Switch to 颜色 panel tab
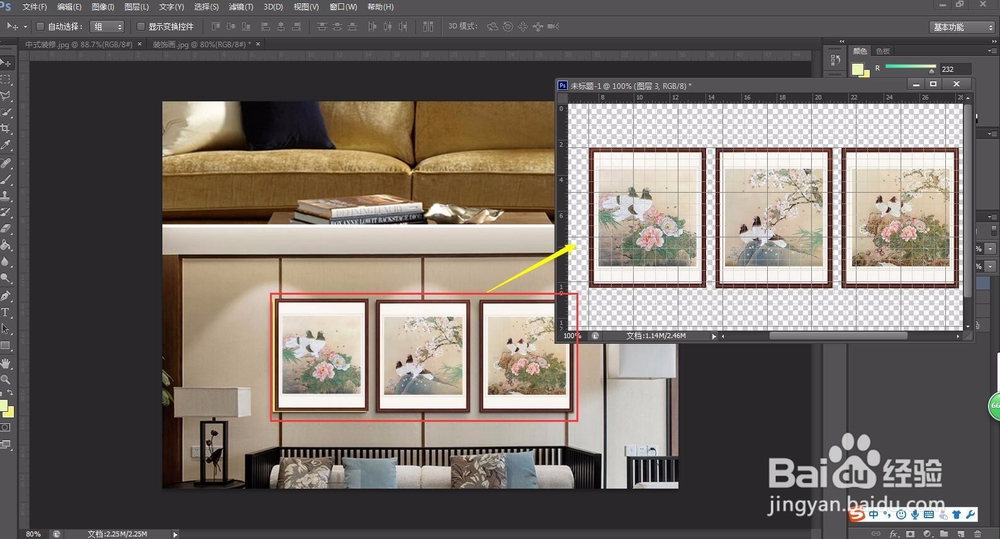The height and width of the screenshot is (539, 1000). click(x=860, y=51)
